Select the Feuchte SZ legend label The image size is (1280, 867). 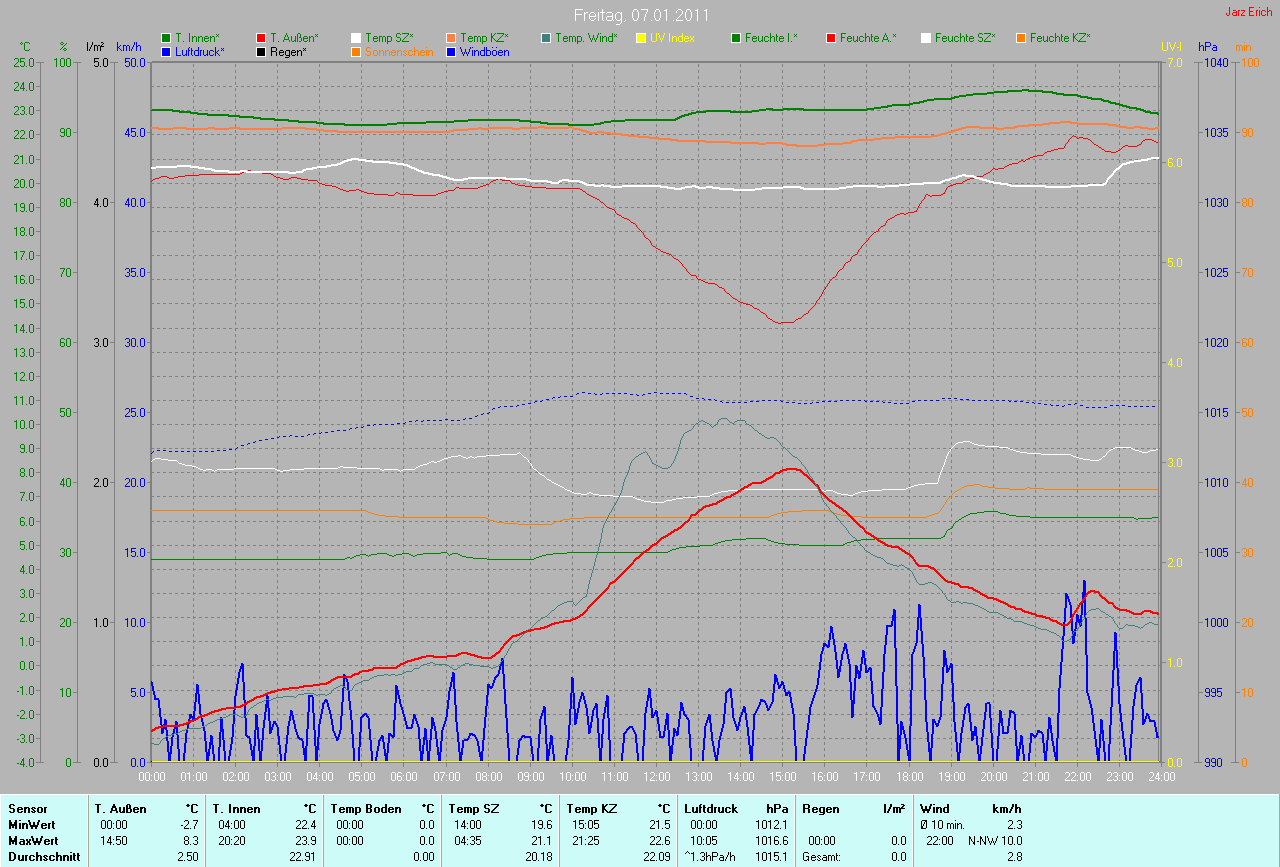(x=965, y=38)
